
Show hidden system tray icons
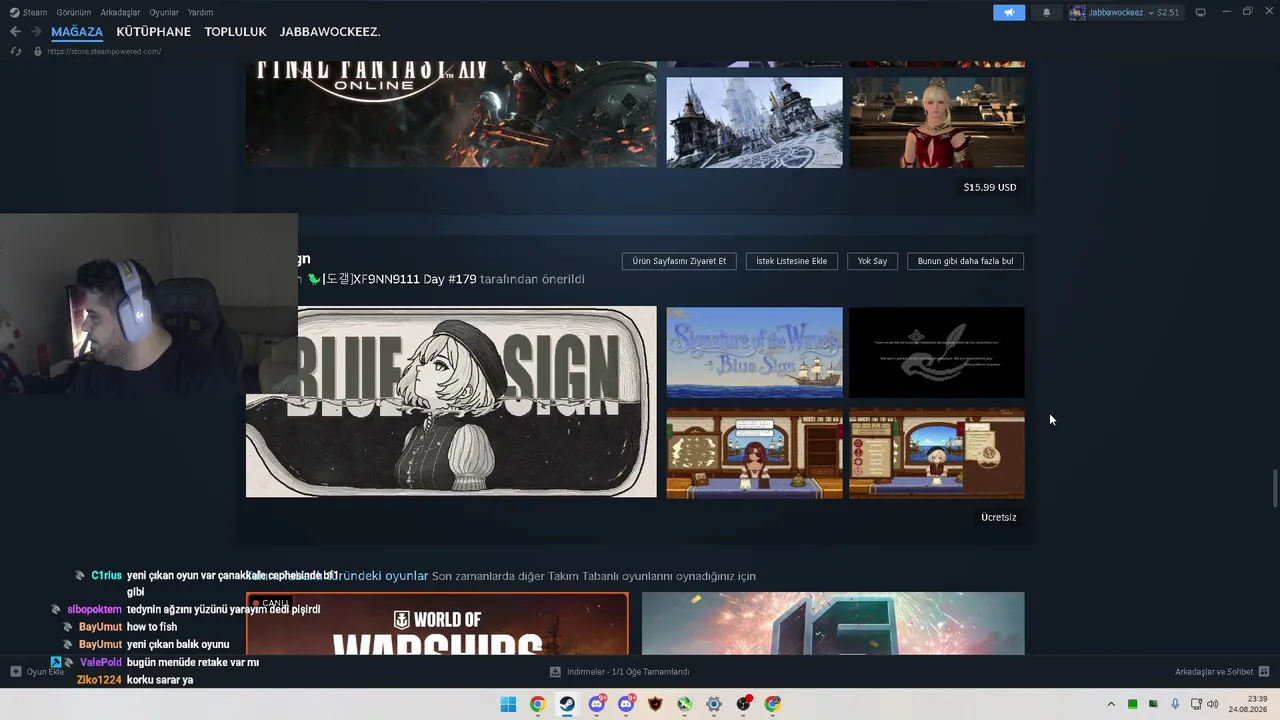point(1110,704)
